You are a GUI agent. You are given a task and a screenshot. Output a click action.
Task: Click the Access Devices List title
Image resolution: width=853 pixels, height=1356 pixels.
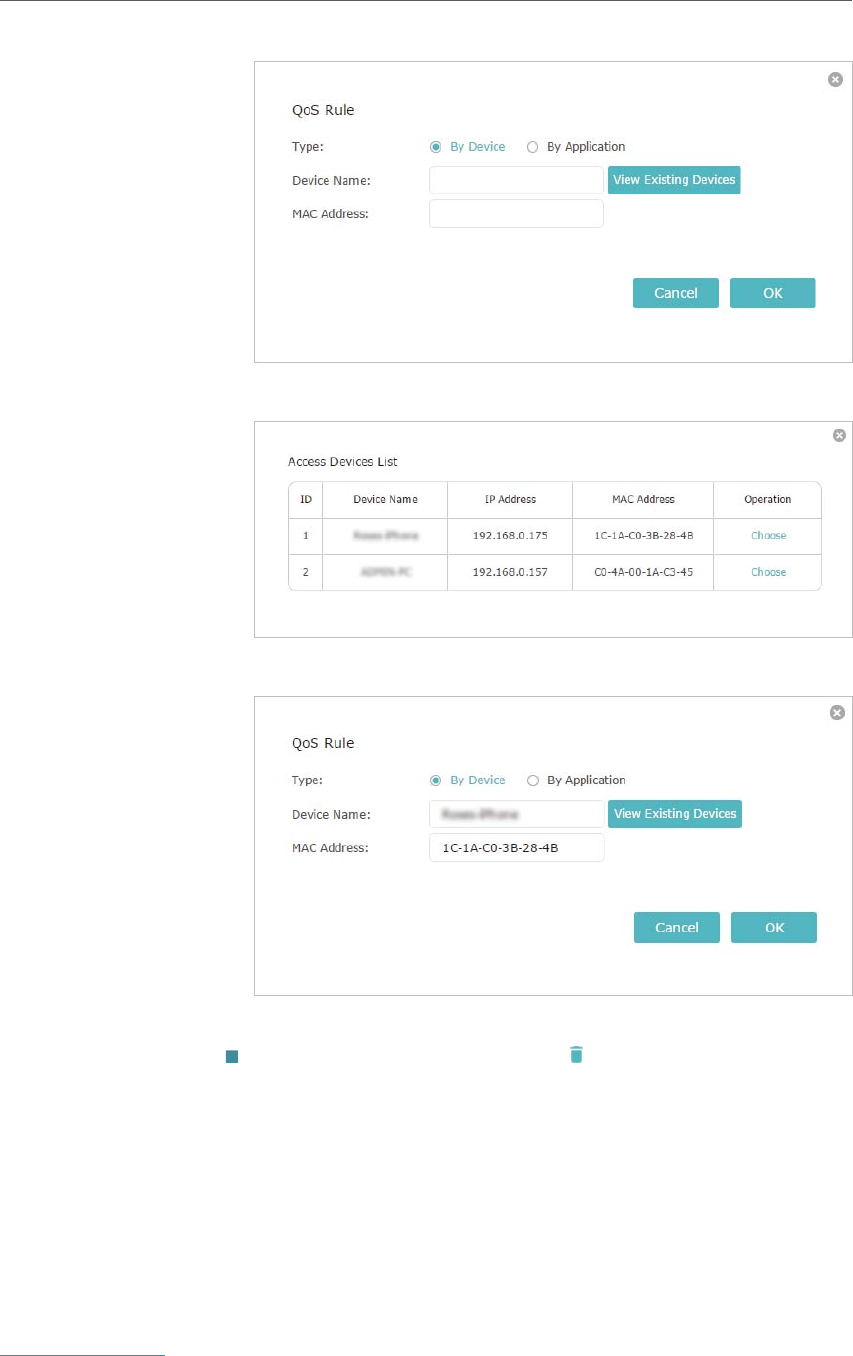coord(343,462)
